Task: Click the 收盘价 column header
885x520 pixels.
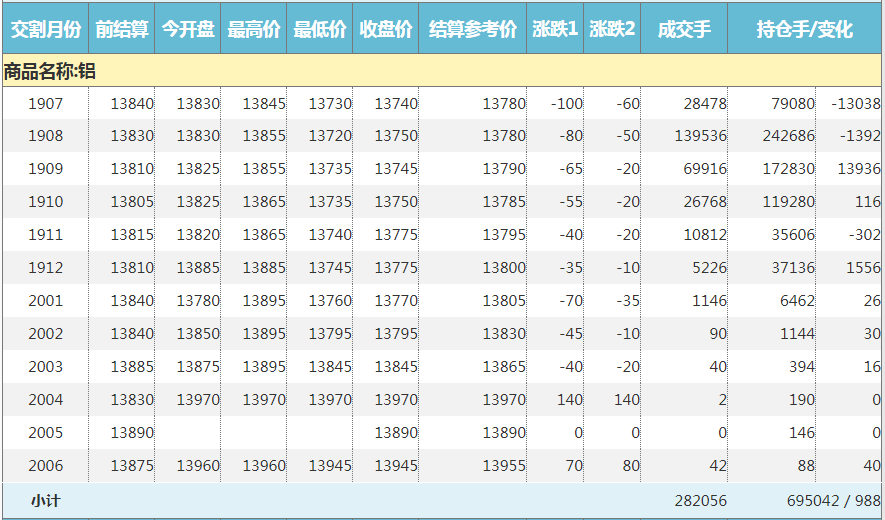Action: tap(386, 29)
